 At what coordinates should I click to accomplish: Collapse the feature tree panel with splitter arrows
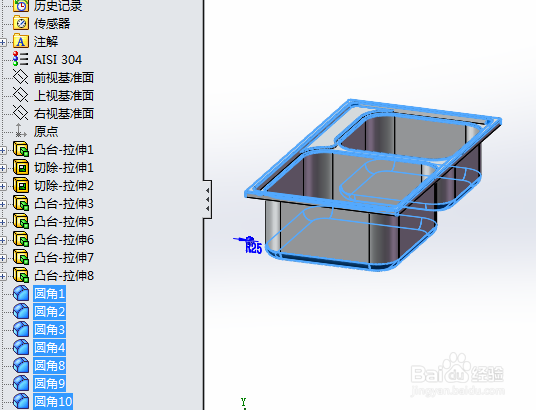(x=207, y=199)
